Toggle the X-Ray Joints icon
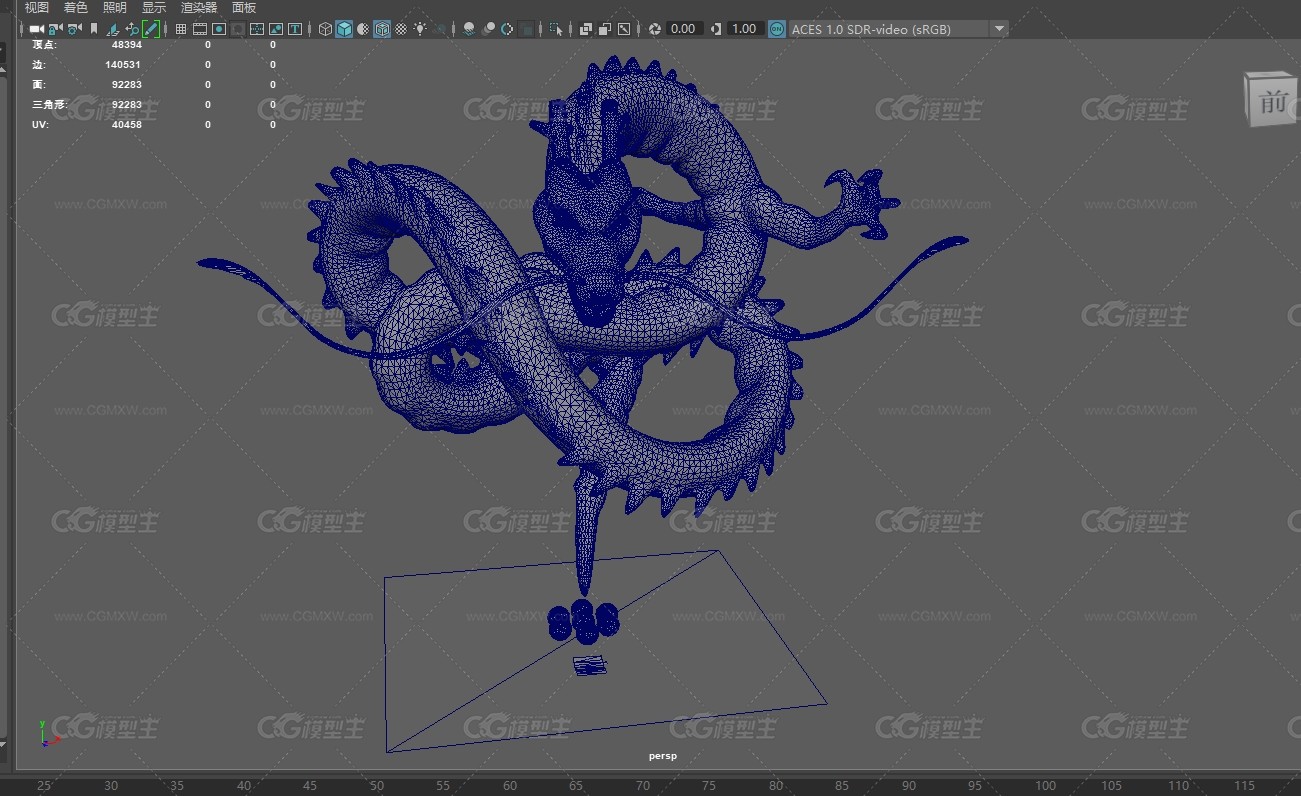This screenshot has width=1301, height=796. pos(624,29)
